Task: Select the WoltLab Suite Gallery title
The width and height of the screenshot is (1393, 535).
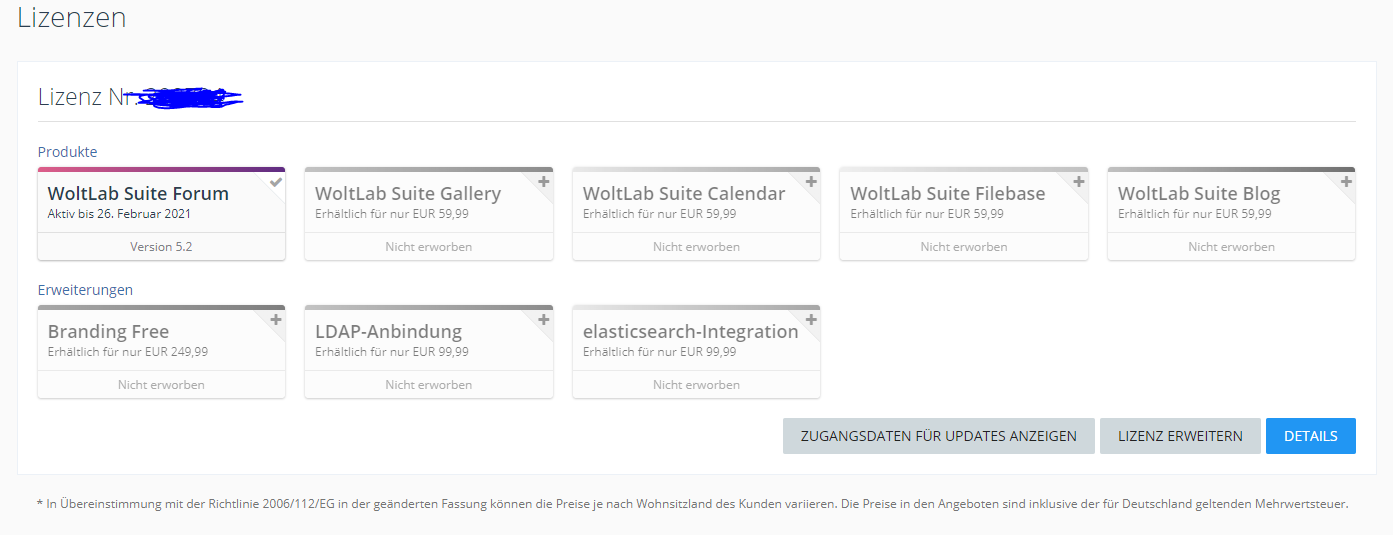Action: tap(407, 194)
